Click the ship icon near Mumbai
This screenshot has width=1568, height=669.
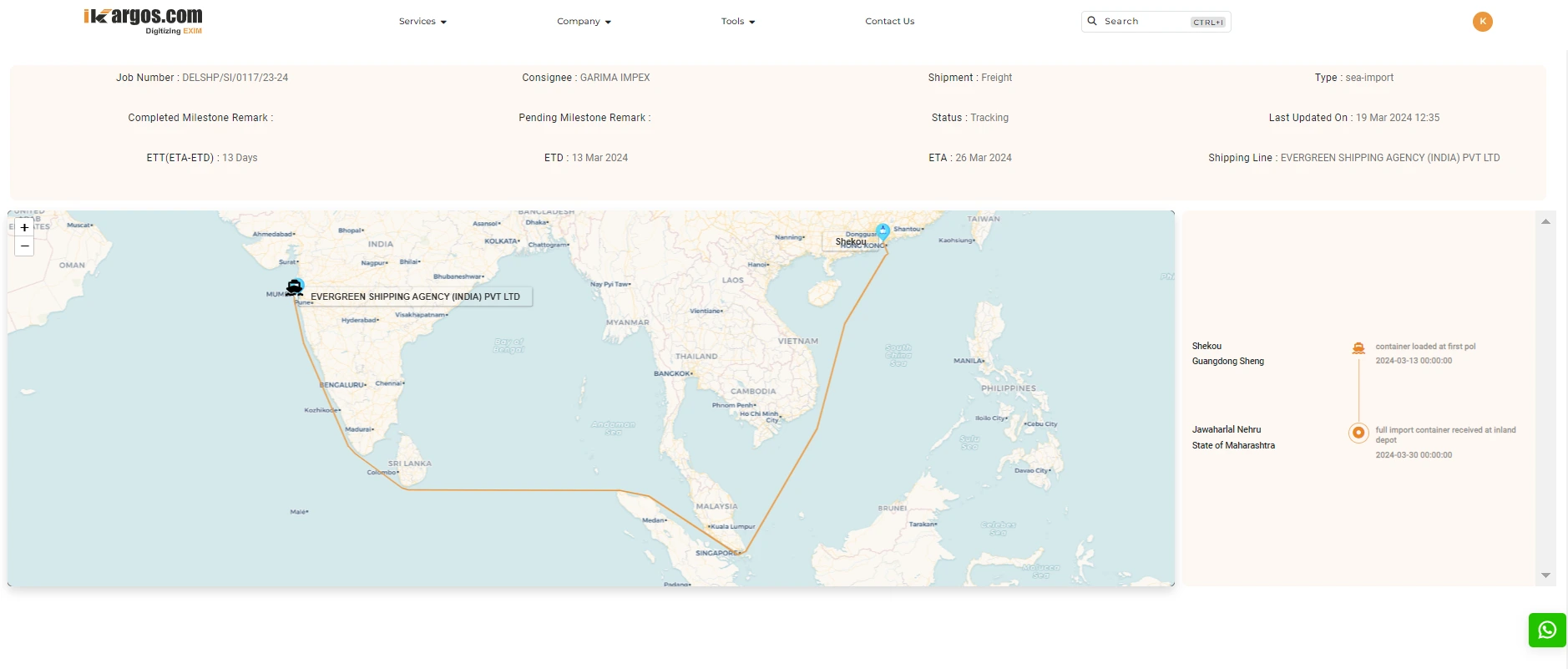coord(294,288)
